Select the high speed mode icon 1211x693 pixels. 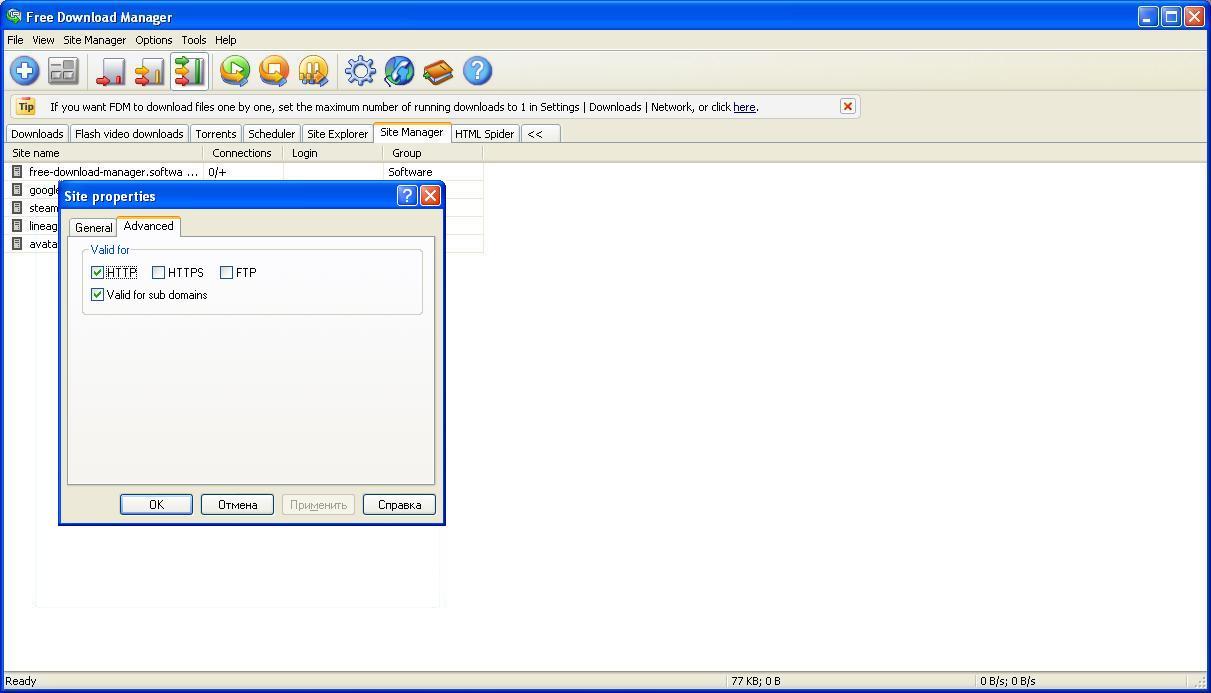pyautogui.click(x=190, y=70)
